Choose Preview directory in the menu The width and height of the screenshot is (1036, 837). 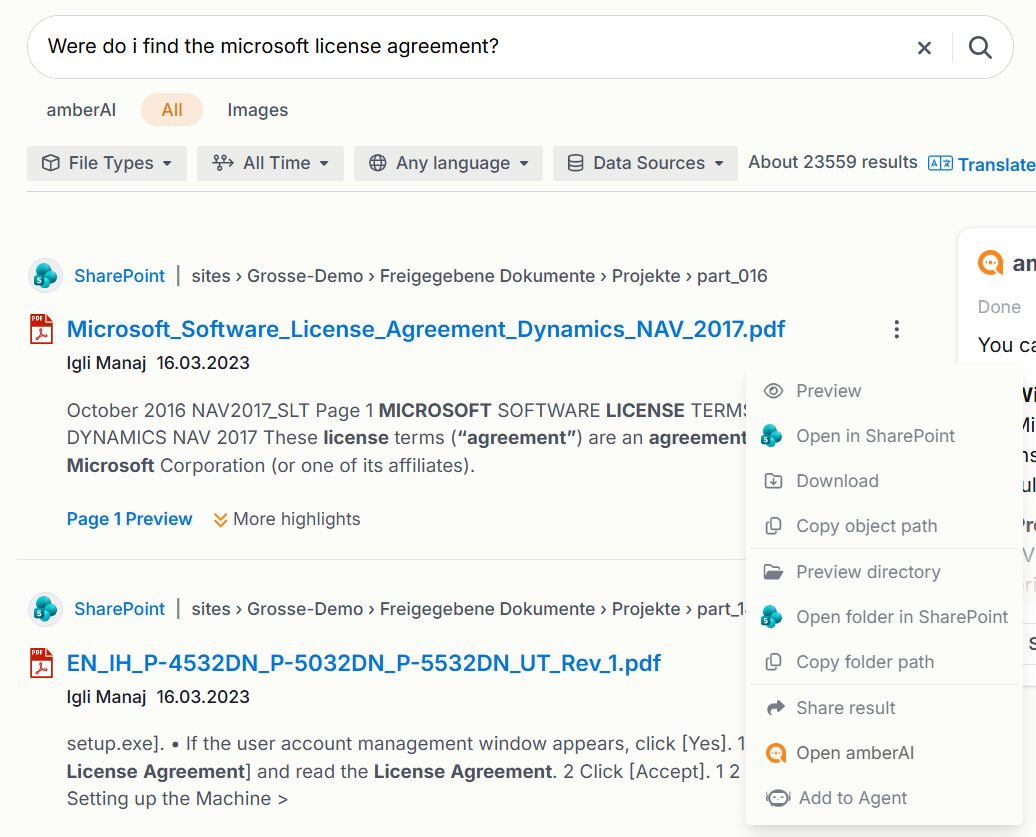(884, 572)
